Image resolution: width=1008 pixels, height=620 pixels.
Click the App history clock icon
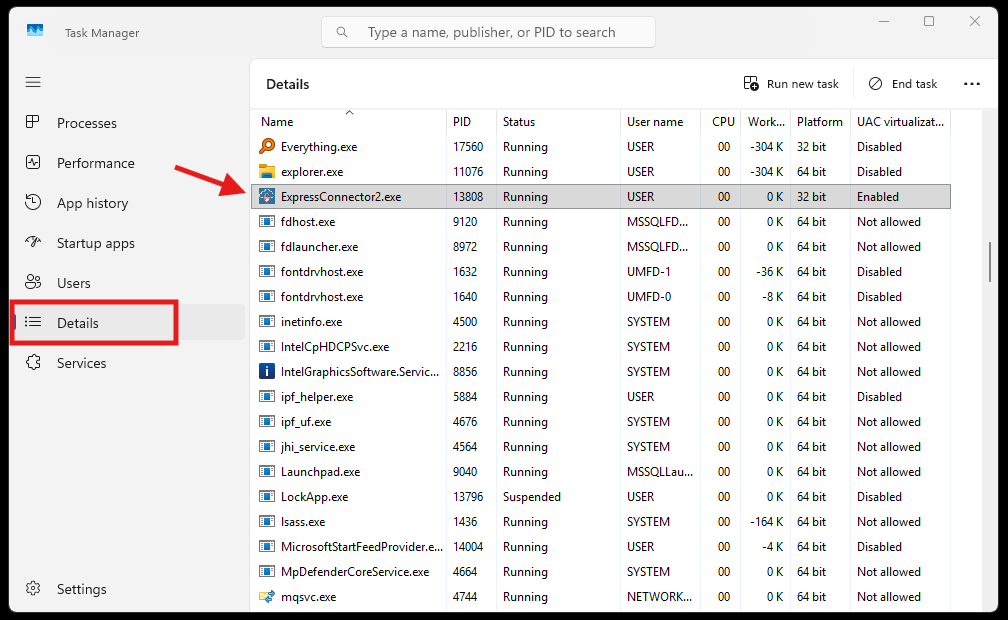[x=33, y=202]
